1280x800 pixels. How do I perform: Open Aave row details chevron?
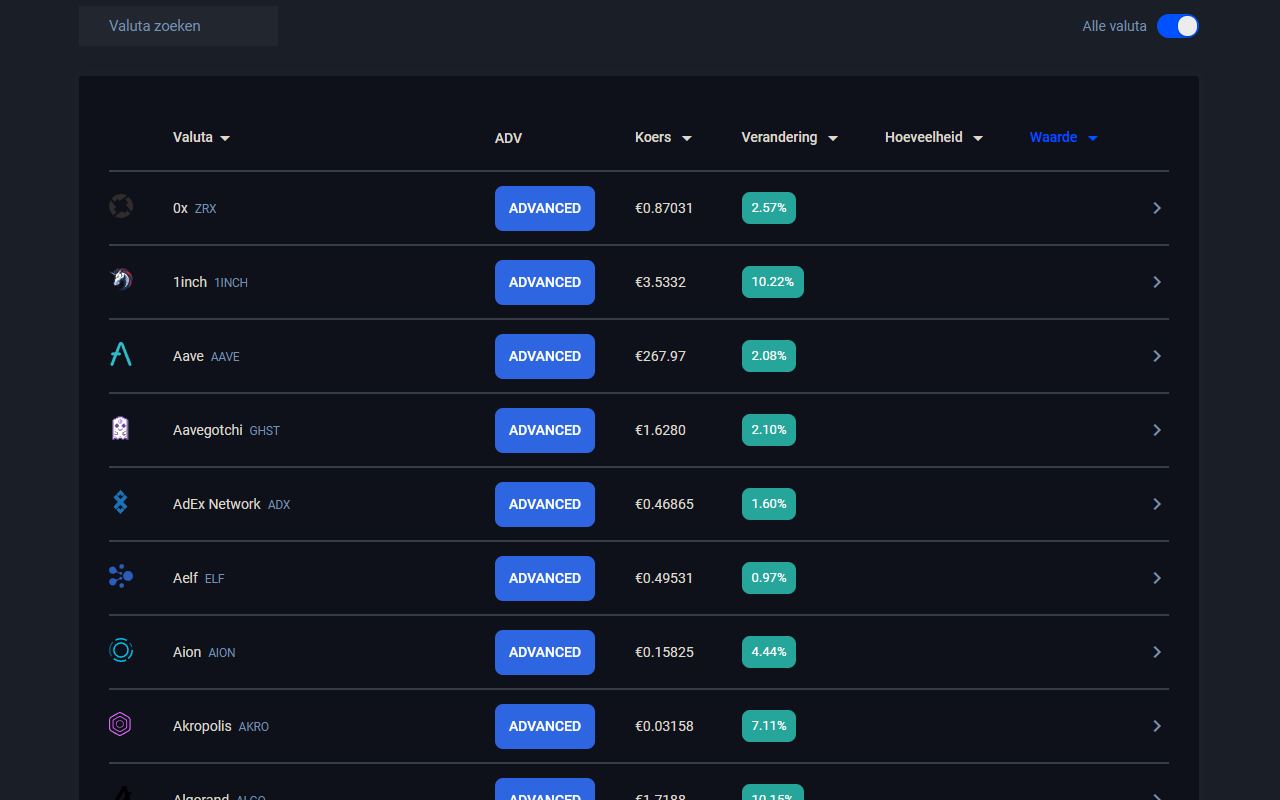(x=1157, y=356)
